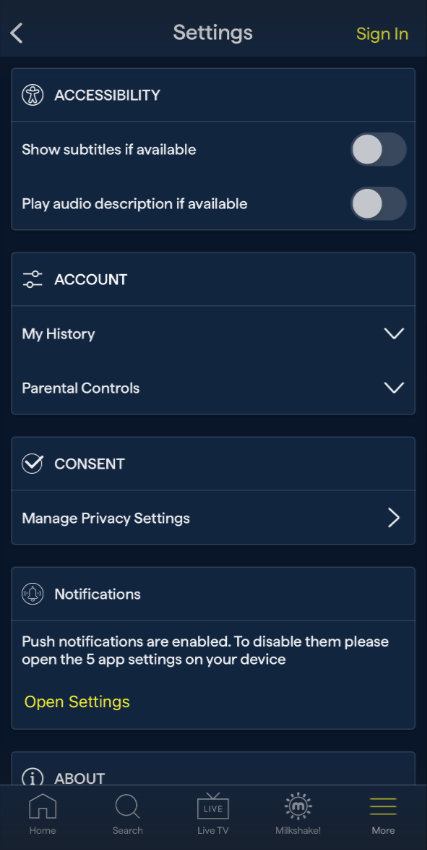Open Search magnifier in bottom bar
Screen dimensions: 427x850
(127, 814)
